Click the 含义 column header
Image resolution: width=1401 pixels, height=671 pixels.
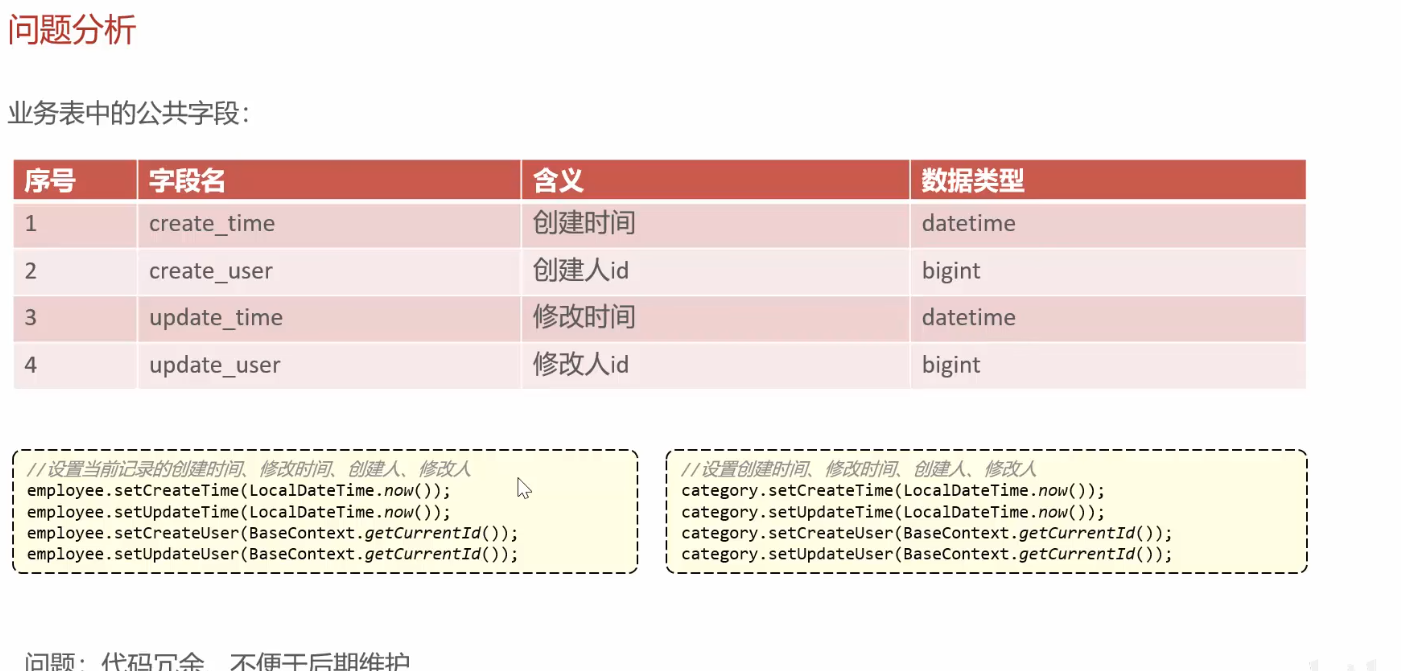[558, 181]
